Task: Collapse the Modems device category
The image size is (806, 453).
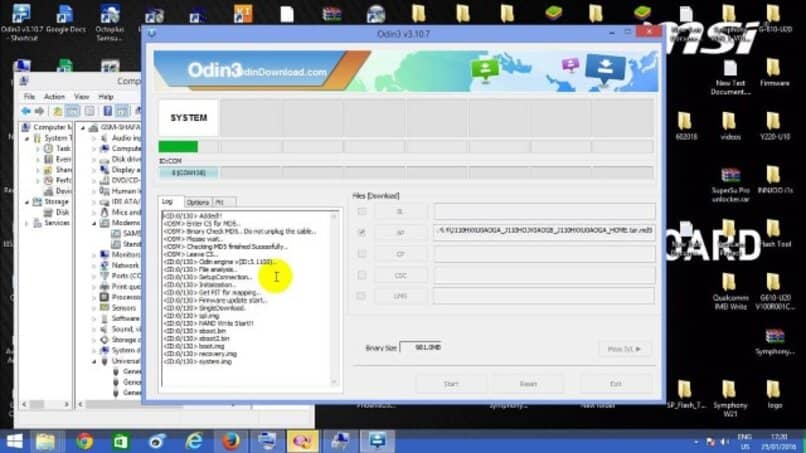Action: pos(94,223)
